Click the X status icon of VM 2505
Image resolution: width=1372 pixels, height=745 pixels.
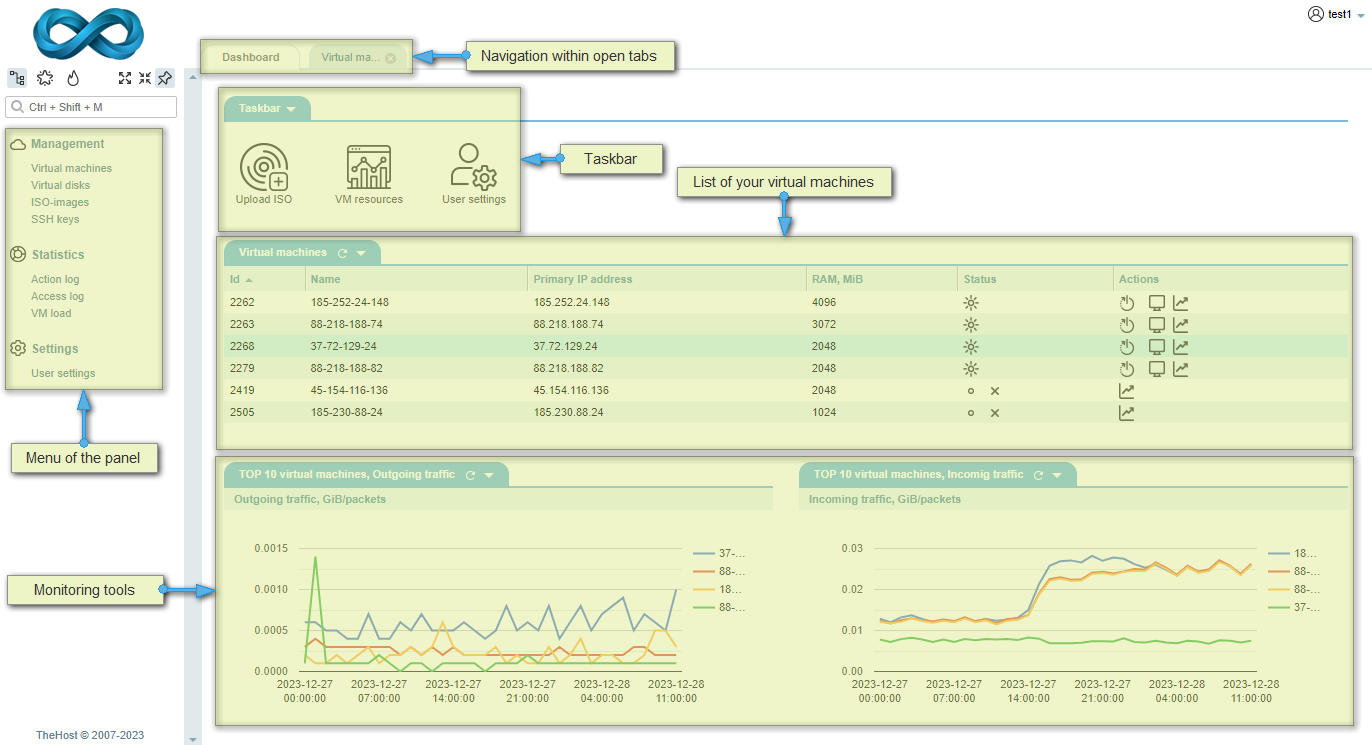tap(995, 413)
